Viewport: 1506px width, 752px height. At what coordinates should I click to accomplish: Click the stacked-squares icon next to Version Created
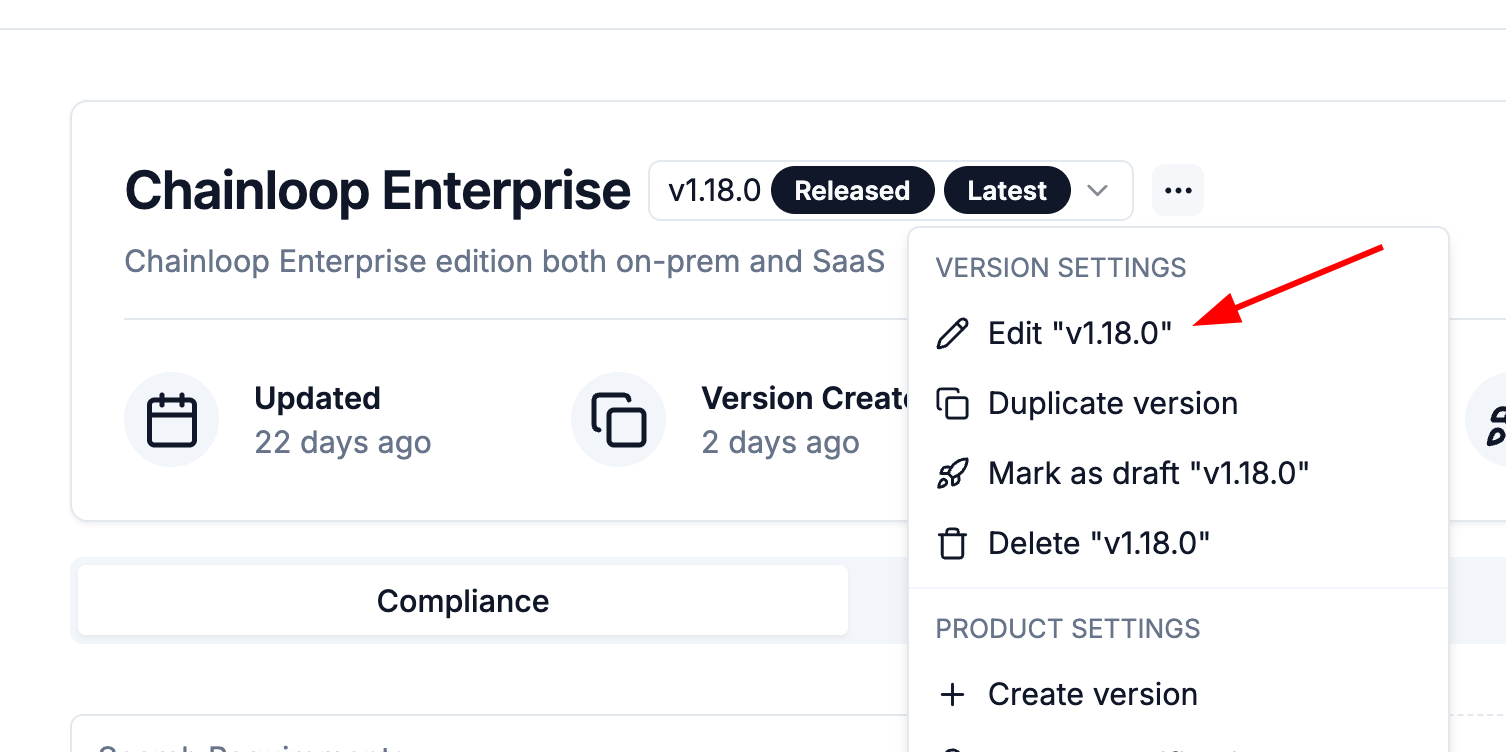tap(619, 420)
